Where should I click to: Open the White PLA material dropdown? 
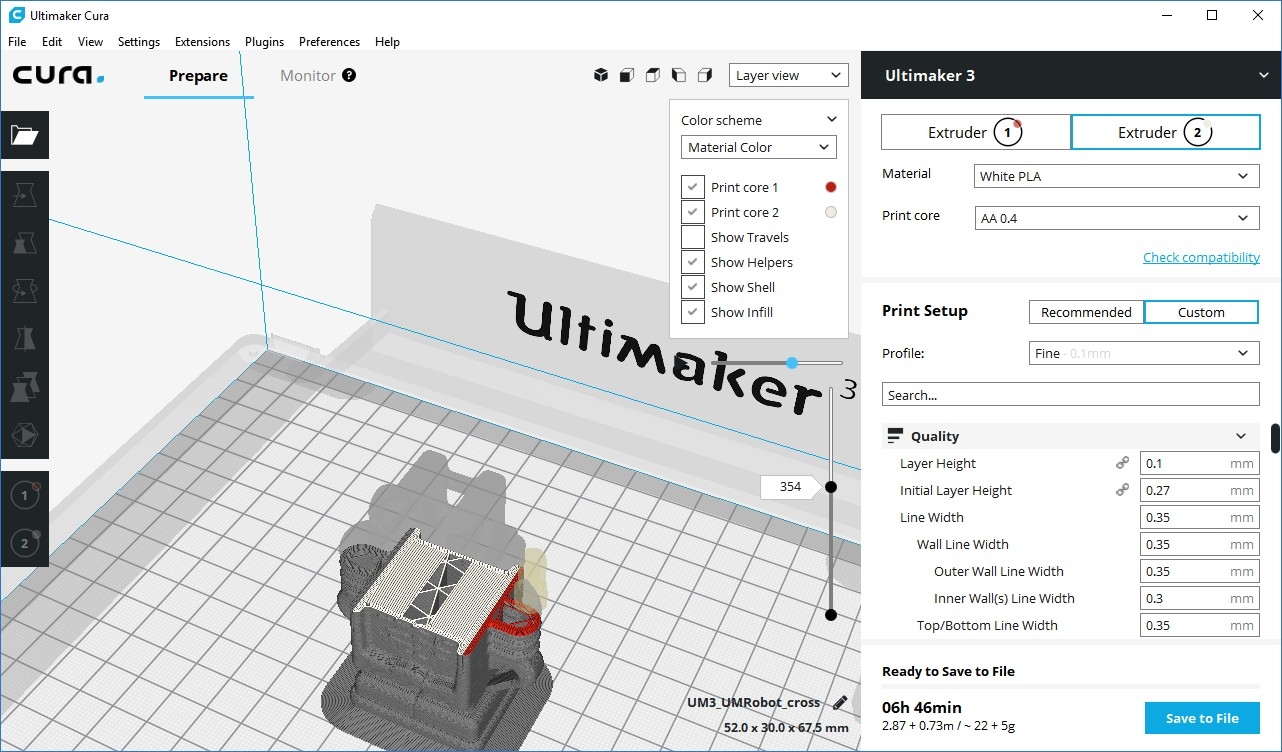click(x=1117, y=176)
